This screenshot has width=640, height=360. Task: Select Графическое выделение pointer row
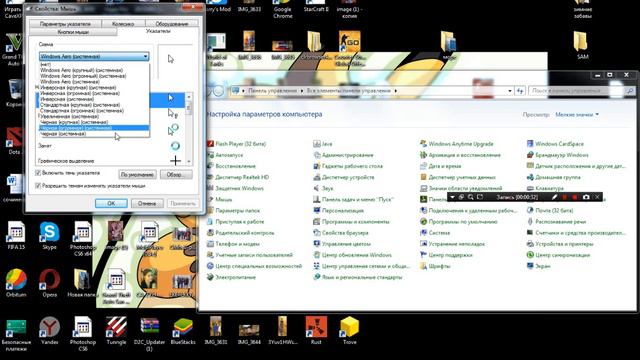coord(110,161)
